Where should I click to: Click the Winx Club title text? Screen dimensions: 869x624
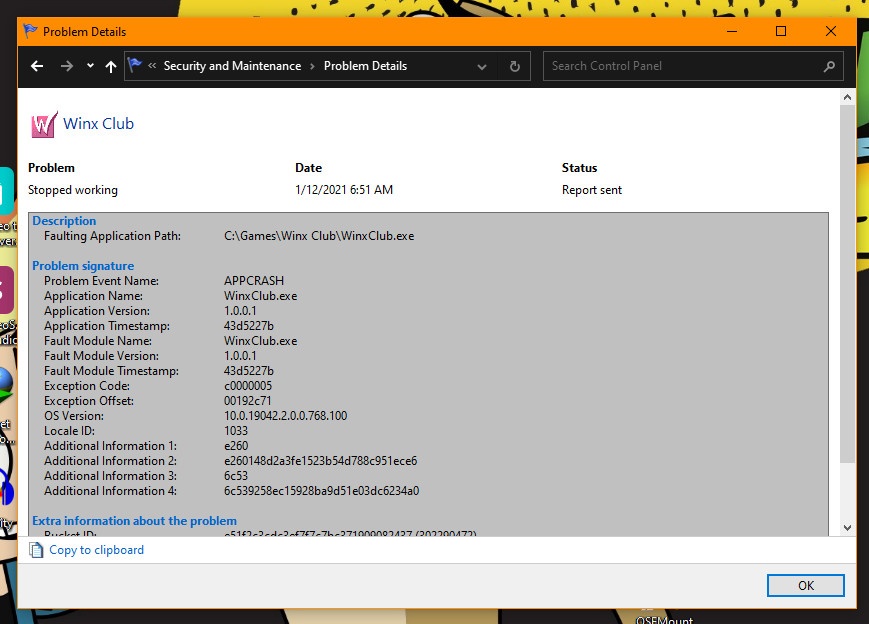click(99, 124)
